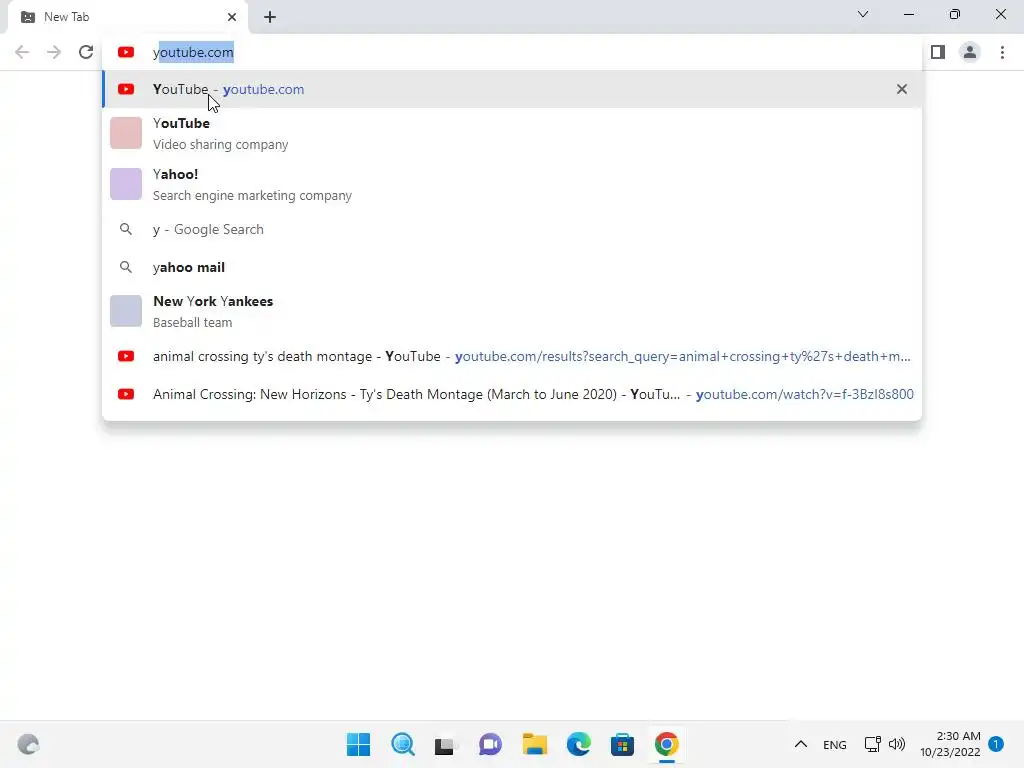Click the ENG language indicator

click(835, 744)
